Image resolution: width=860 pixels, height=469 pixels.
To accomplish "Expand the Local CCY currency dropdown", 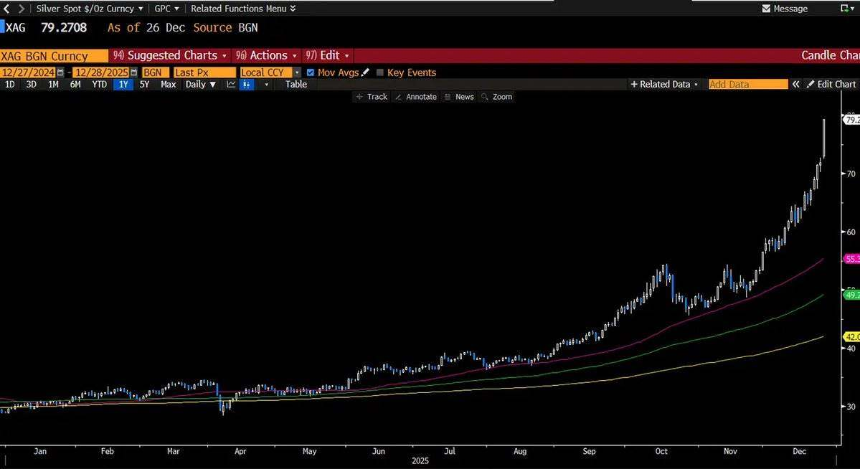I will (x=296, y=73).
